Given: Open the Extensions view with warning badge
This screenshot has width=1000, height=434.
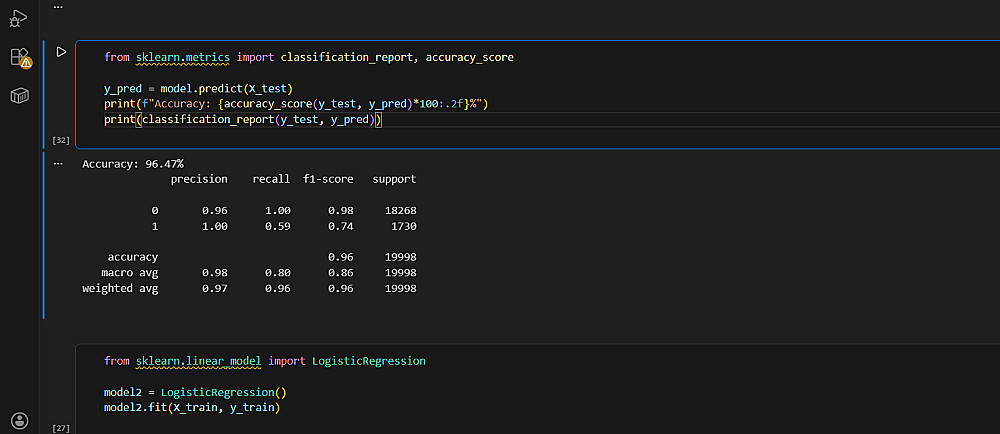Looking at the screenshot, I should pyautogui.click(x=19, y=57).
